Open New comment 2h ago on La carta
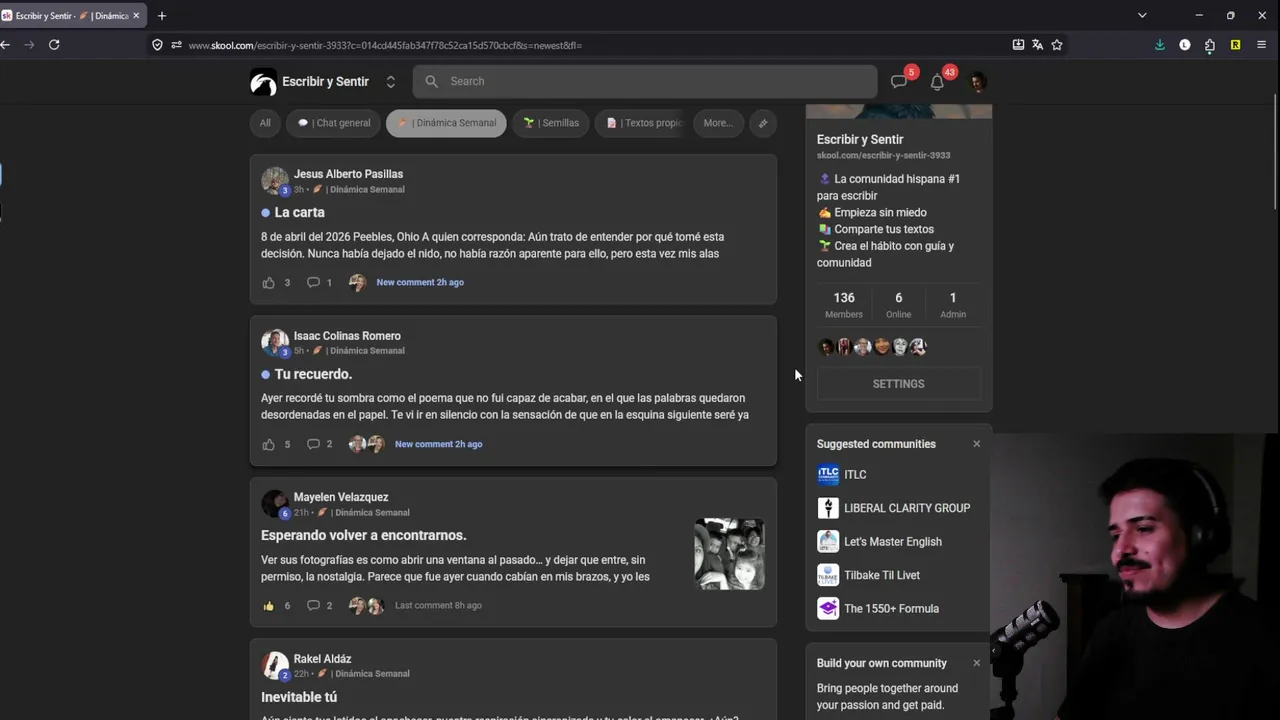The height and width of the screenshot is (720, 1280). point(420,283)
